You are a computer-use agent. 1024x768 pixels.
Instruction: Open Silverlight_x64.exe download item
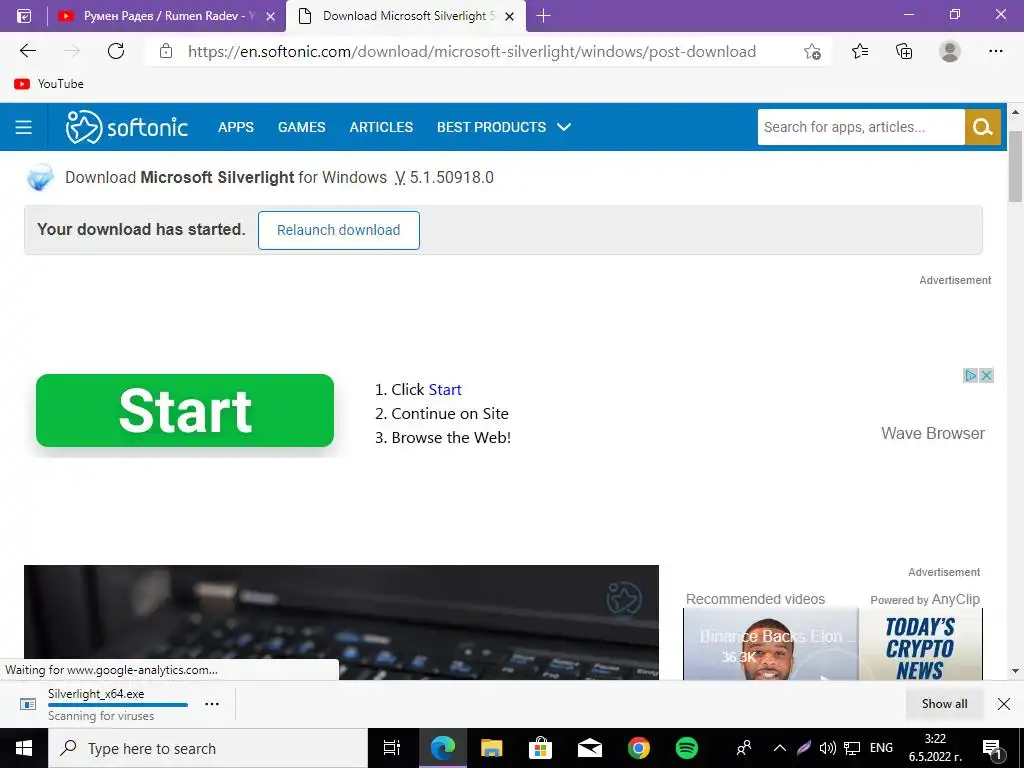coord(96,694)
